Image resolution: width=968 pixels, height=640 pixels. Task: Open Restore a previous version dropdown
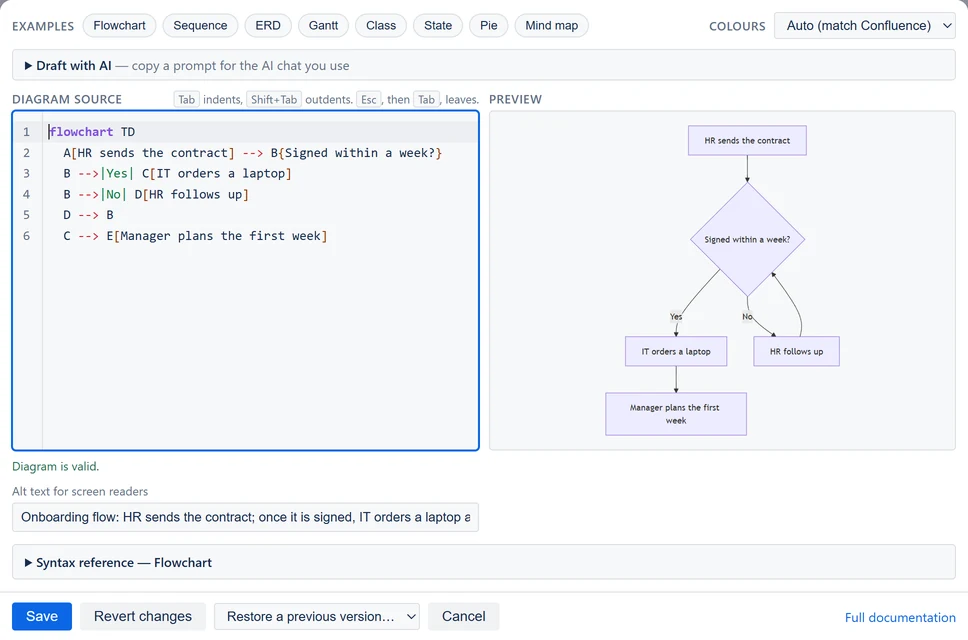317,617
